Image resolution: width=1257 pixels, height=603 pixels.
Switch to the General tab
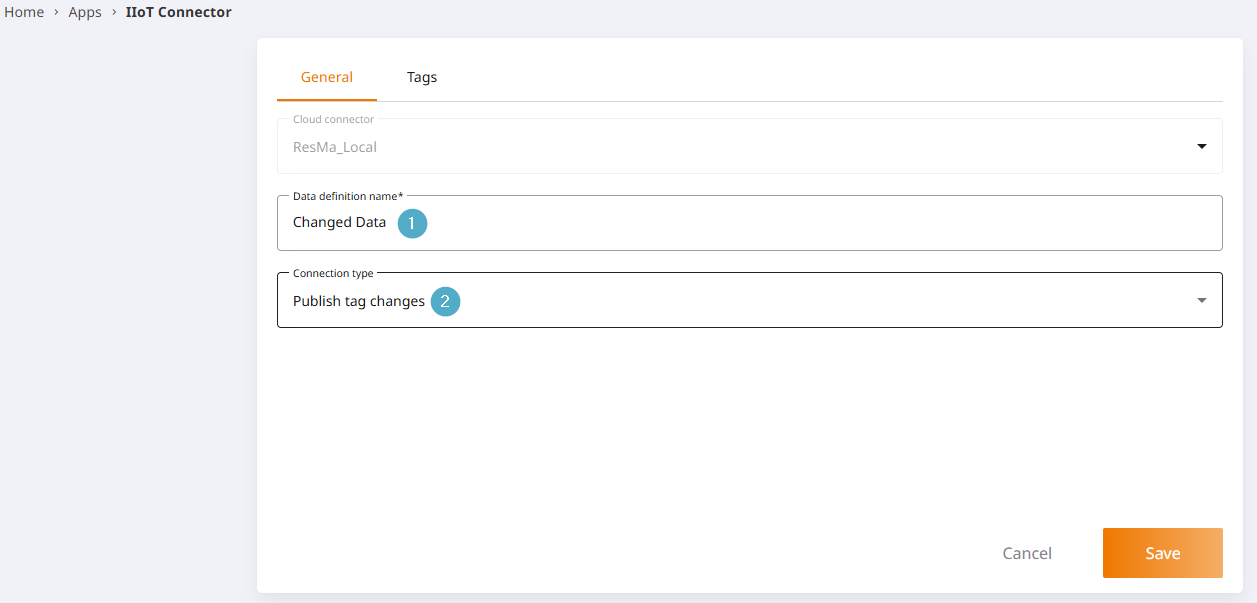pos(327,77)
